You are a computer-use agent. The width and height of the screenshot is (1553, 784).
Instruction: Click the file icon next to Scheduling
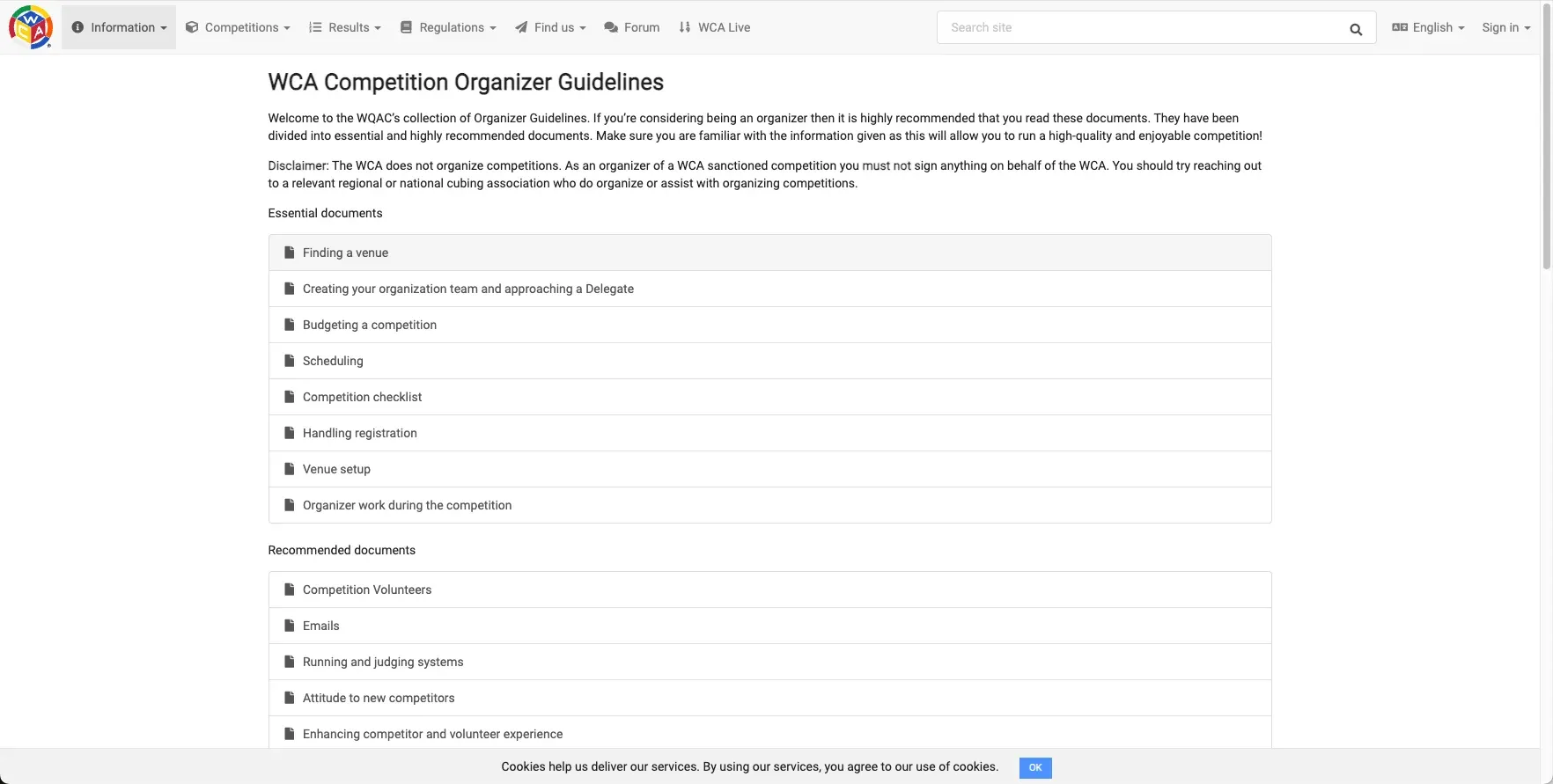[x=289, y=361]
